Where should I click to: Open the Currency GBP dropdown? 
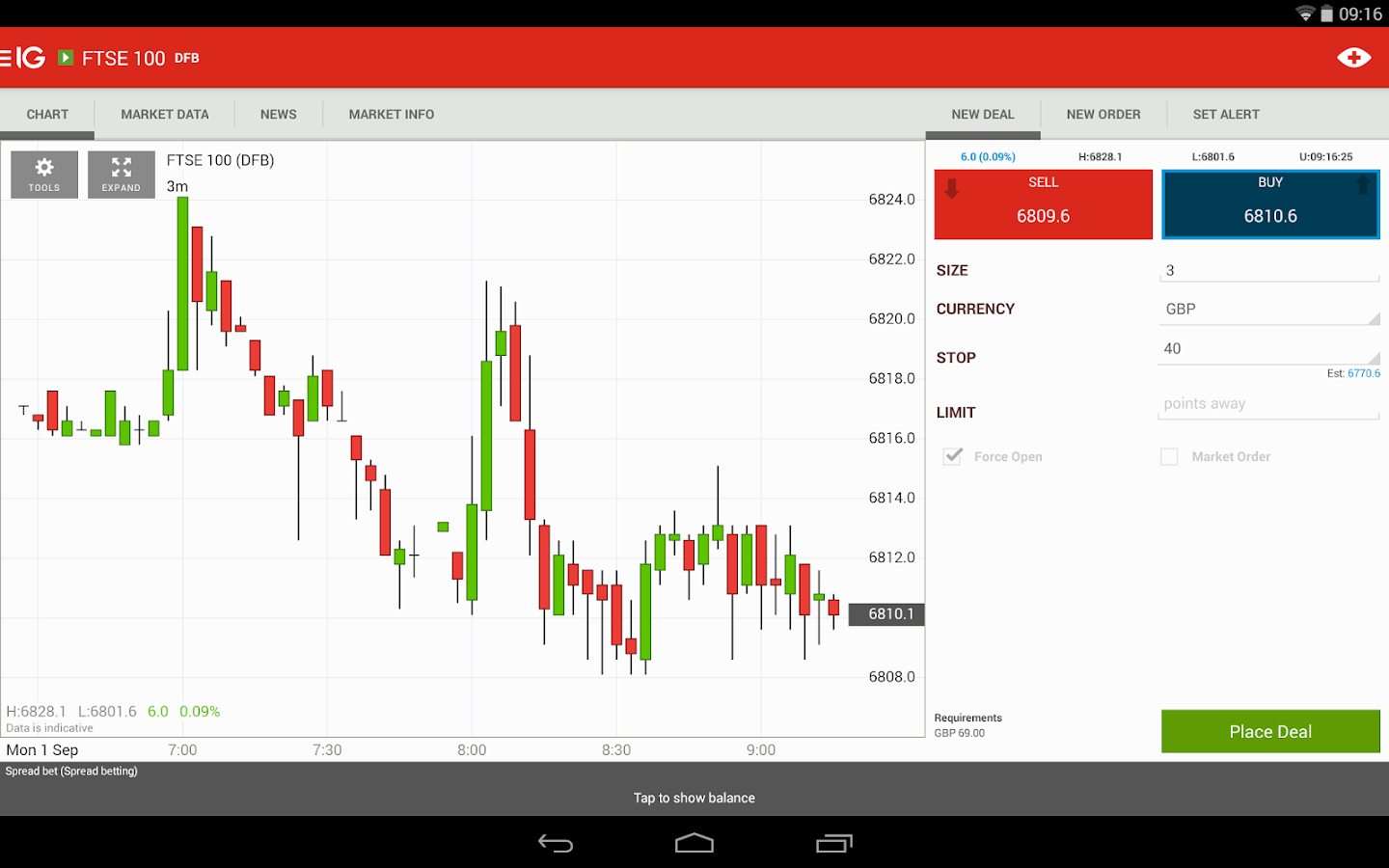click(x=1269, y=310)
